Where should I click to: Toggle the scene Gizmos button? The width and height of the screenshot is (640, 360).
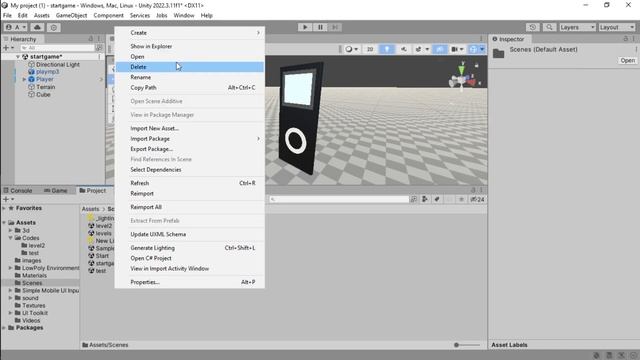[x=473, y=49]
